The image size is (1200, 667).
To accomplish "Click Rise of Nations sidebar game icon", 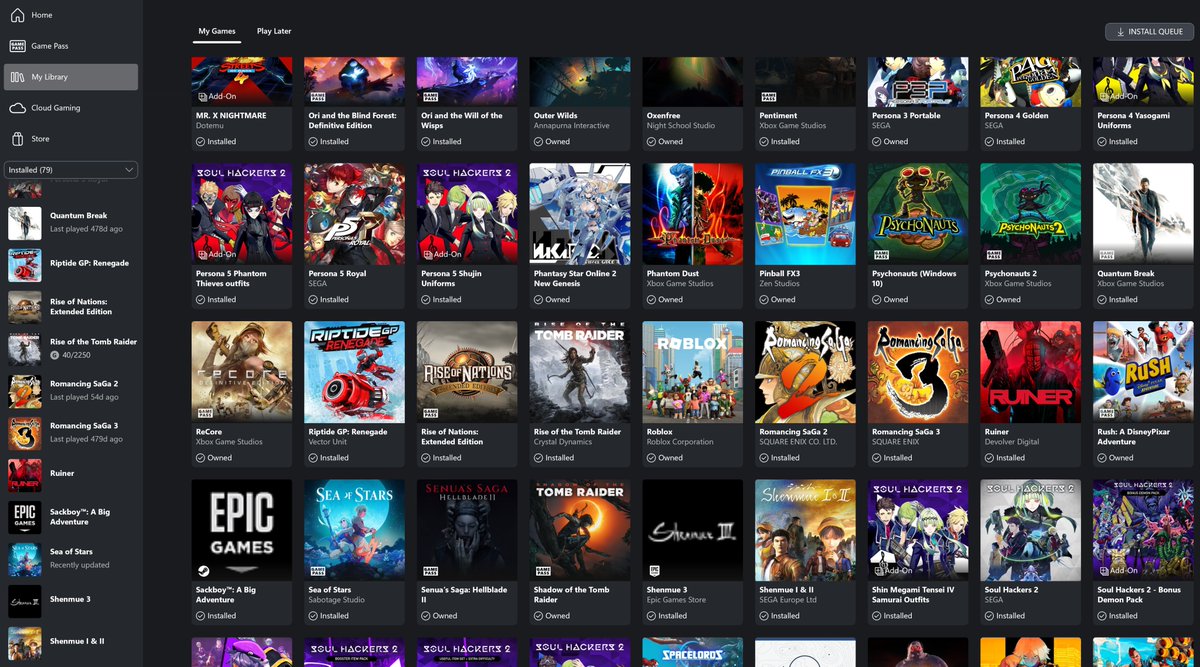I will (25, 307).
